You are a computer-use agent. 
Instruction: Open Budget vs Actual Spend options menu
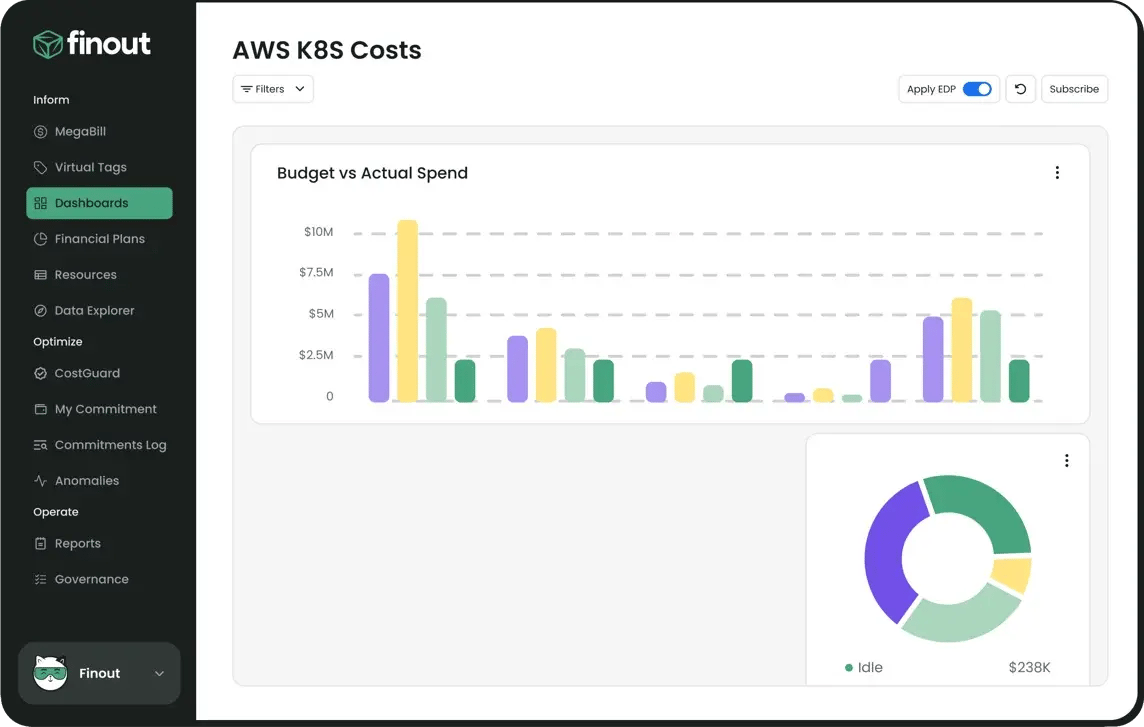click(x=1057, y=173)
